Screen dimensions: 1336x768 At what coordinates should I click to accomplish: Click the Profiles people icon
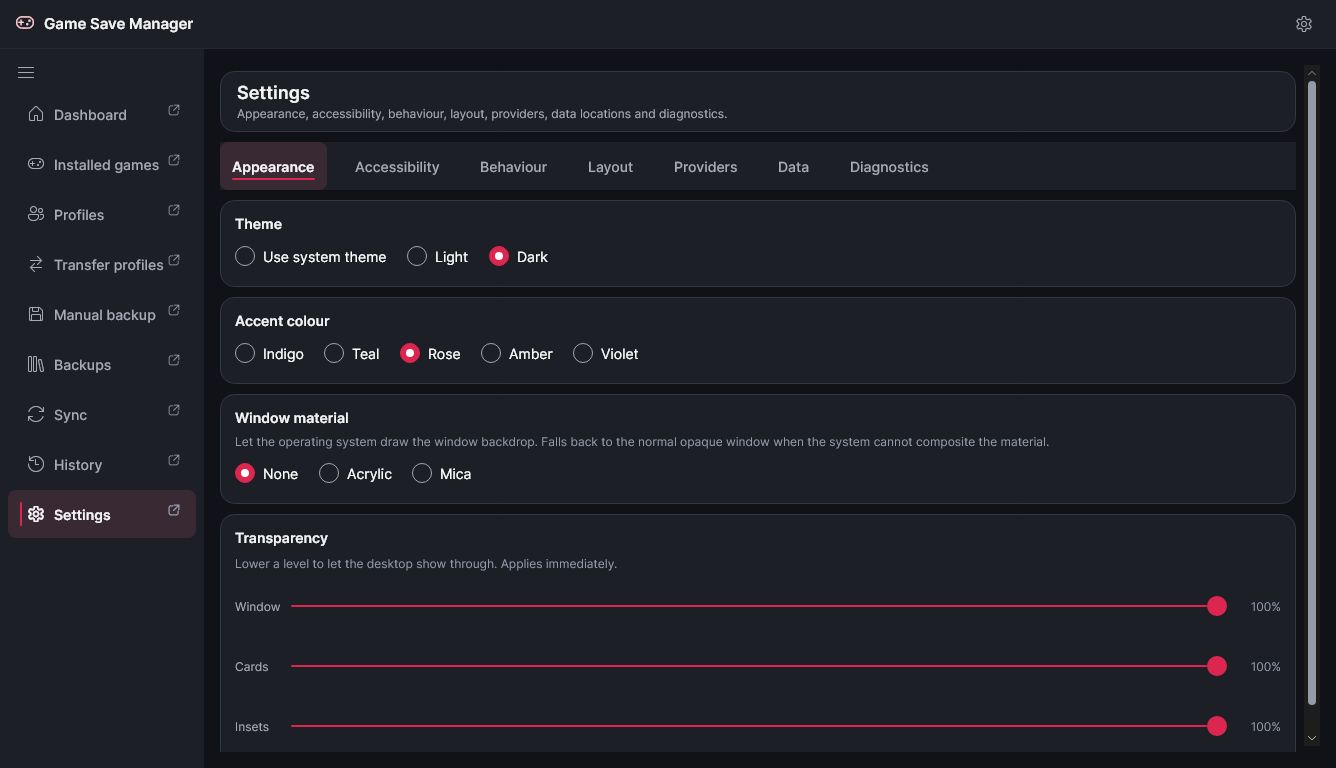click(x=36, y=214)
